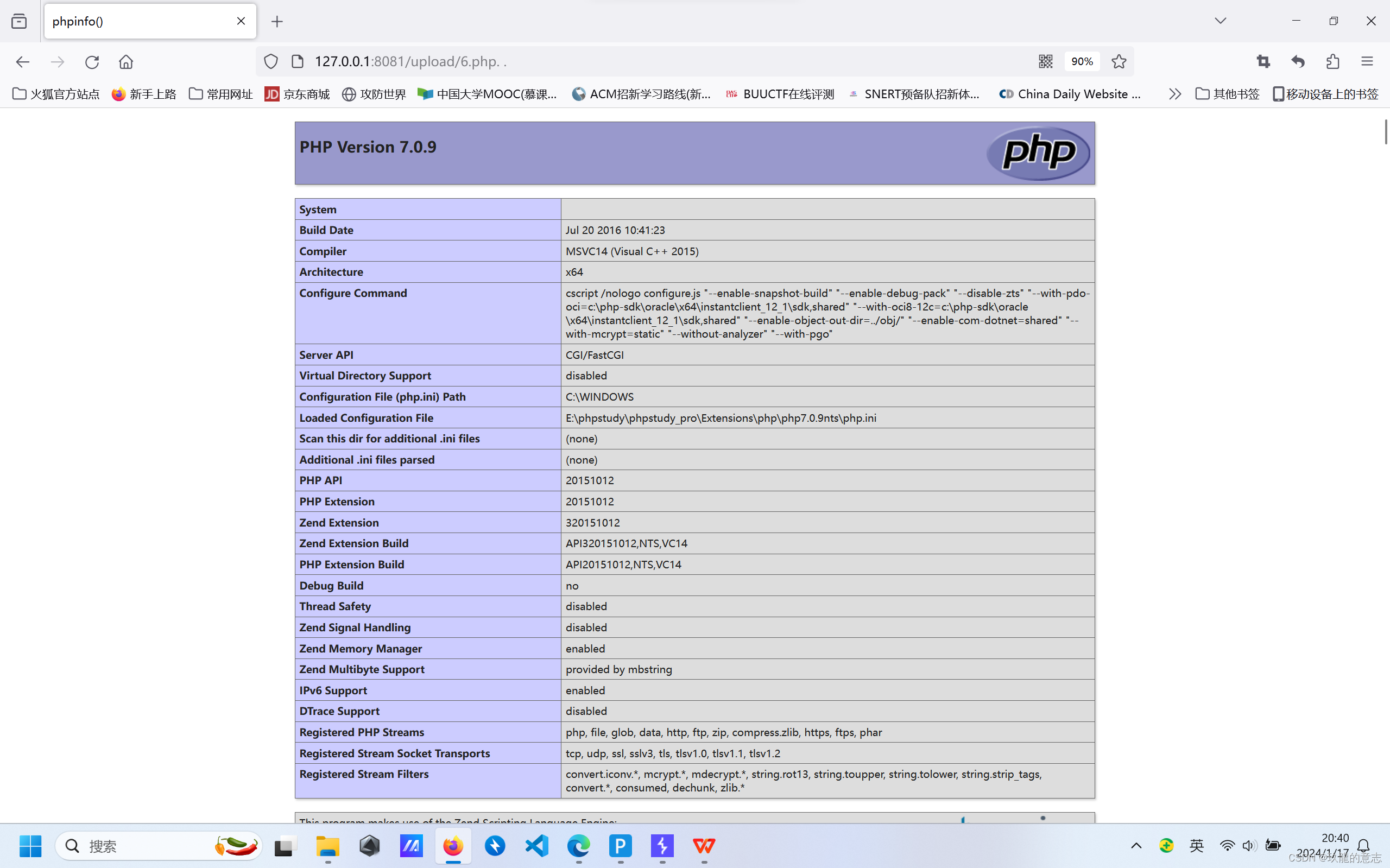Click 'API320151012,NTS,VC14' value
1390x868 pixels.
point(627,543)
